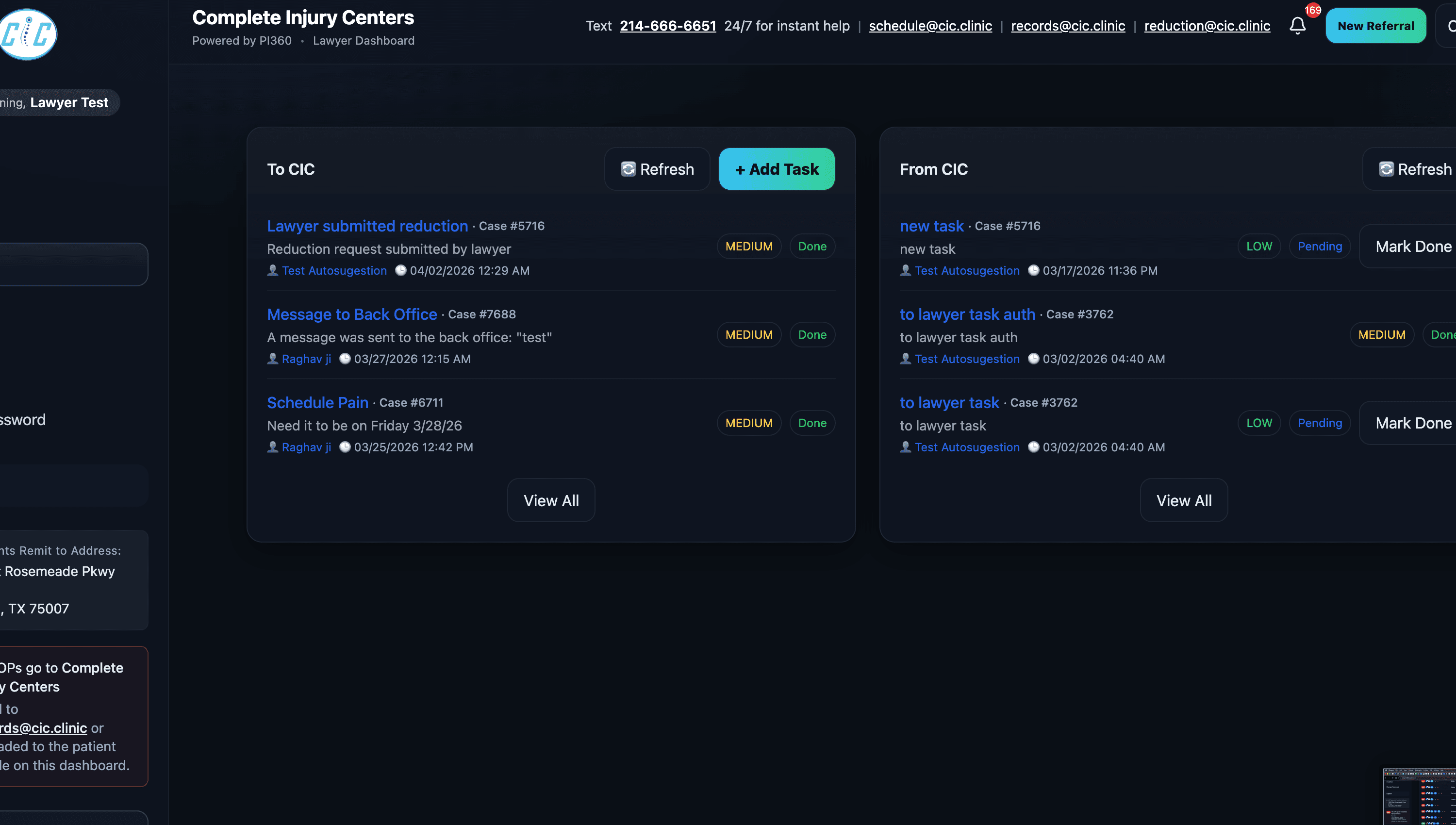Click refresh icon in To CIC panel
Image resolution: width=1456 pixels, height=825 pixels.
coord(628,169)
